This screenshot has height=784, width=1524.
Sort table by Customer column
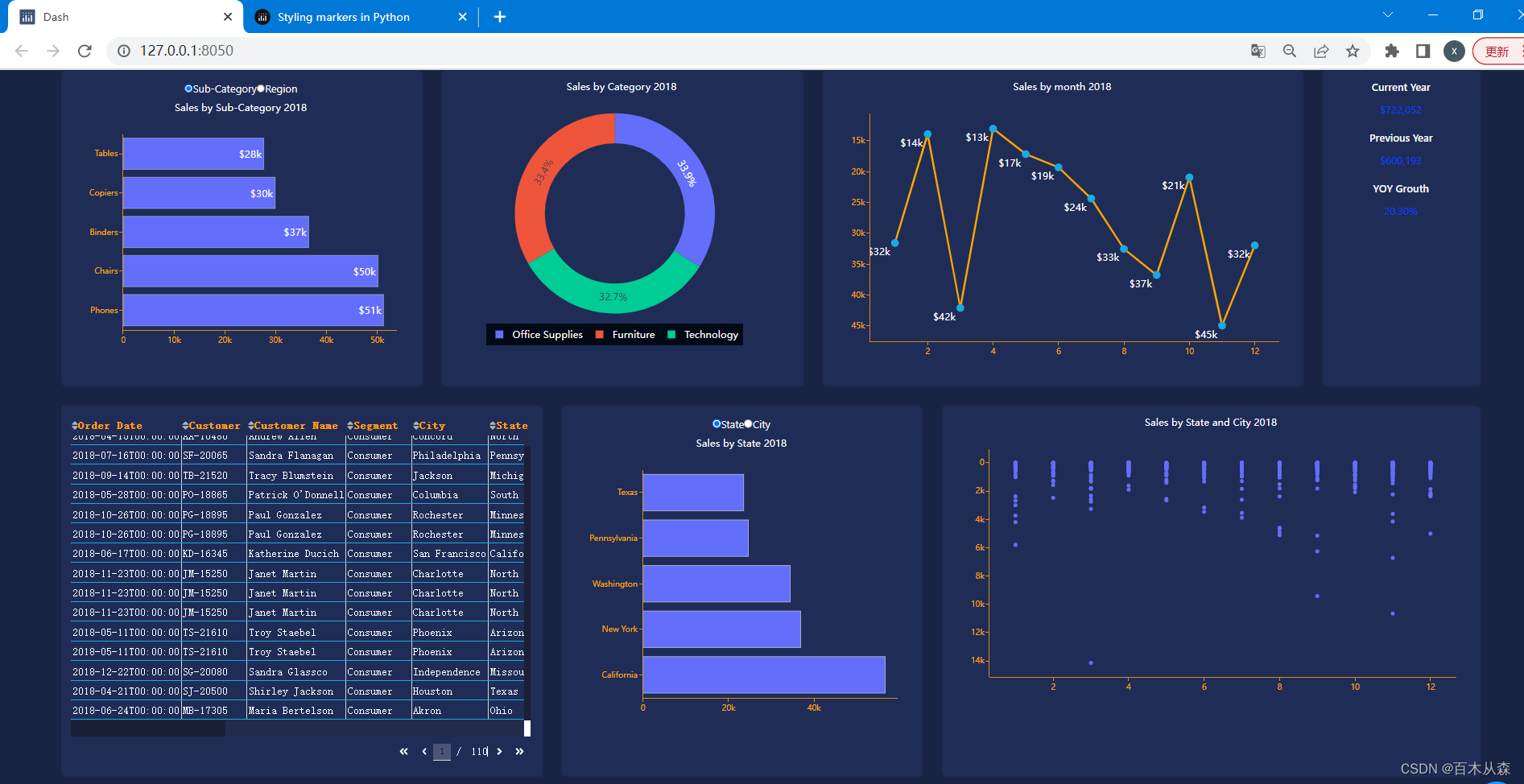(x=185, y=426)
